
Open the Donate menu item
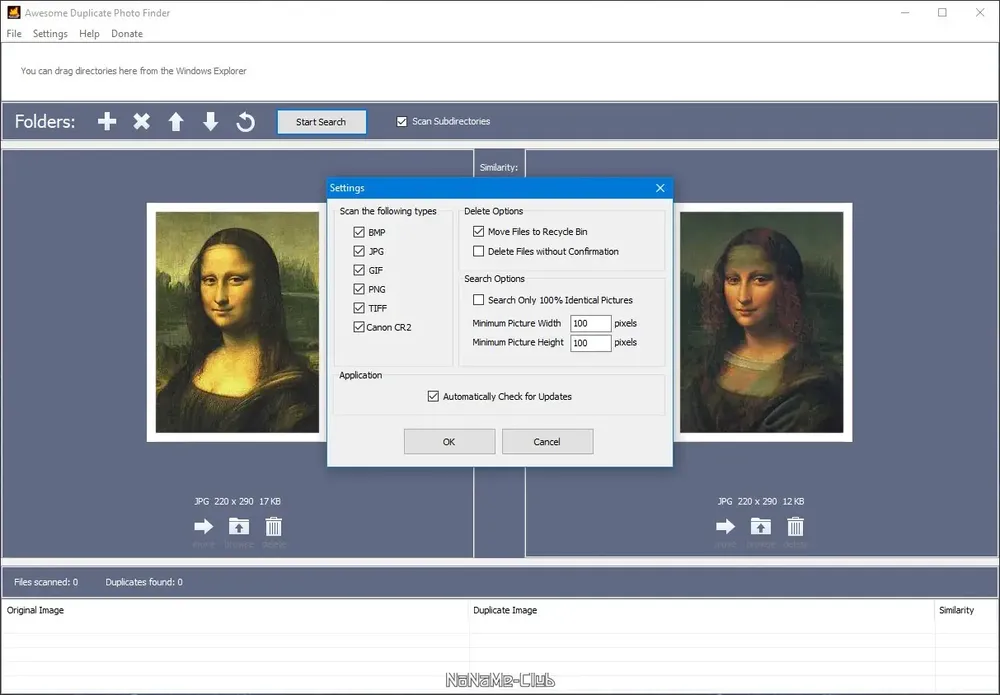pyautogui.click(x=127, y=34)
